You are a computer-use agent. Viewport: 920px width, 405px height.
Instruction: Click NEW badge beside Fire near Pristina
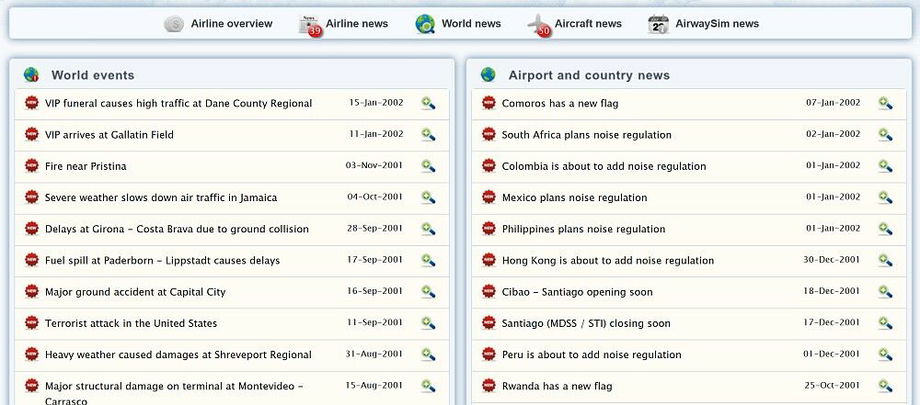(32, 166)
